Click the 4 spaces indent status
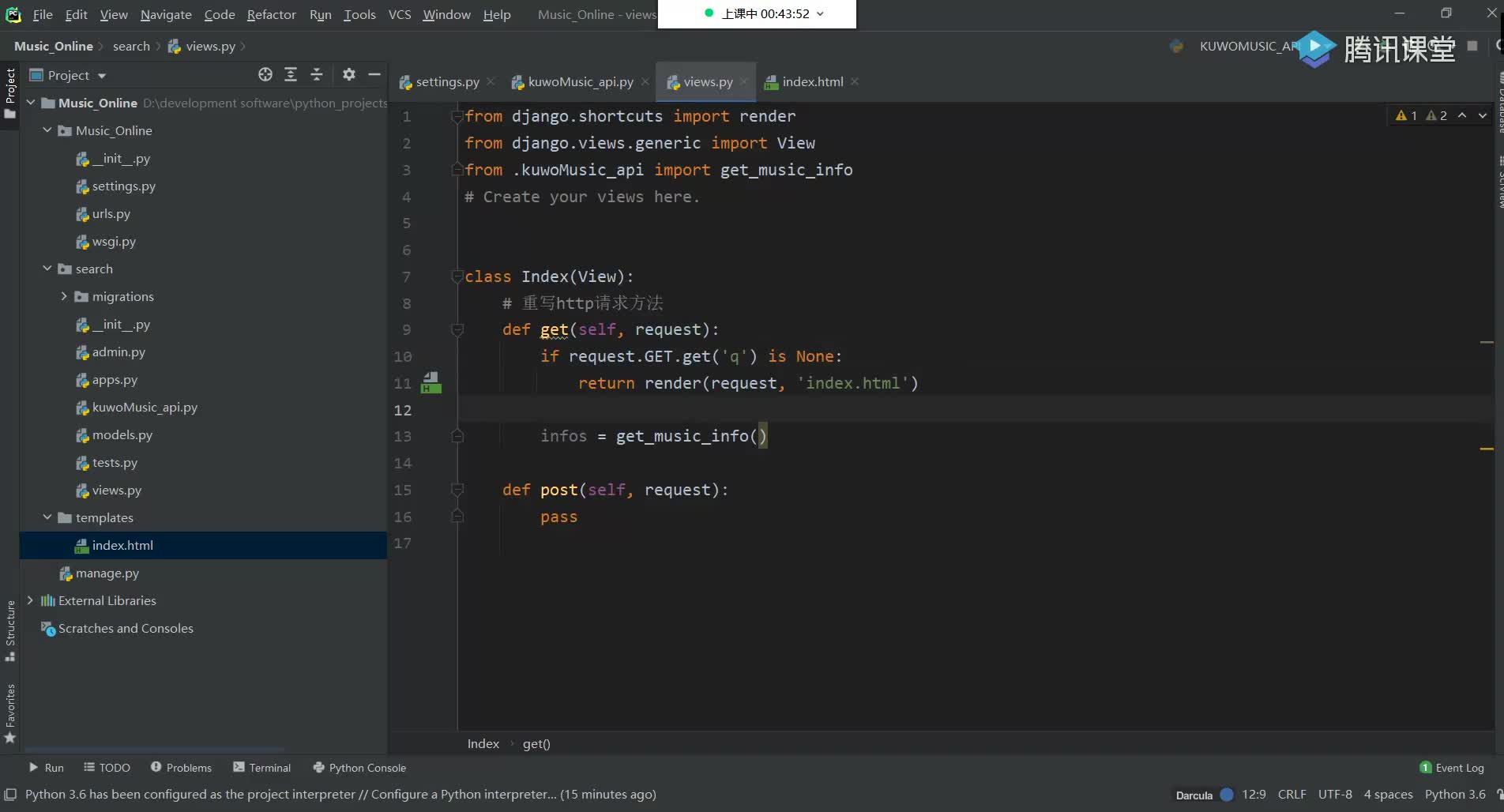 pyautogui.click(x=1388, y=794)
